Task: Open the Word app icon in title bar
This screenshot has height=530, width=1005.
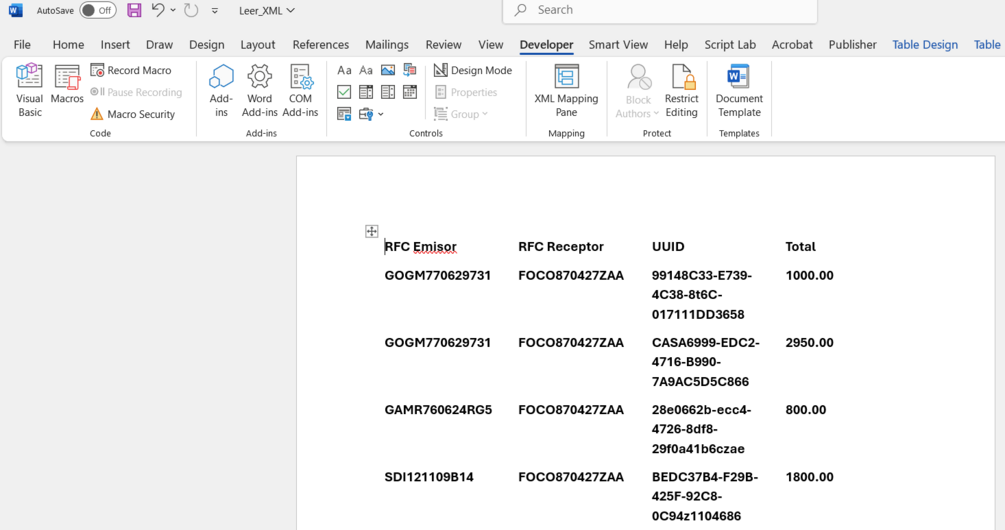Action: coord(15,10)
